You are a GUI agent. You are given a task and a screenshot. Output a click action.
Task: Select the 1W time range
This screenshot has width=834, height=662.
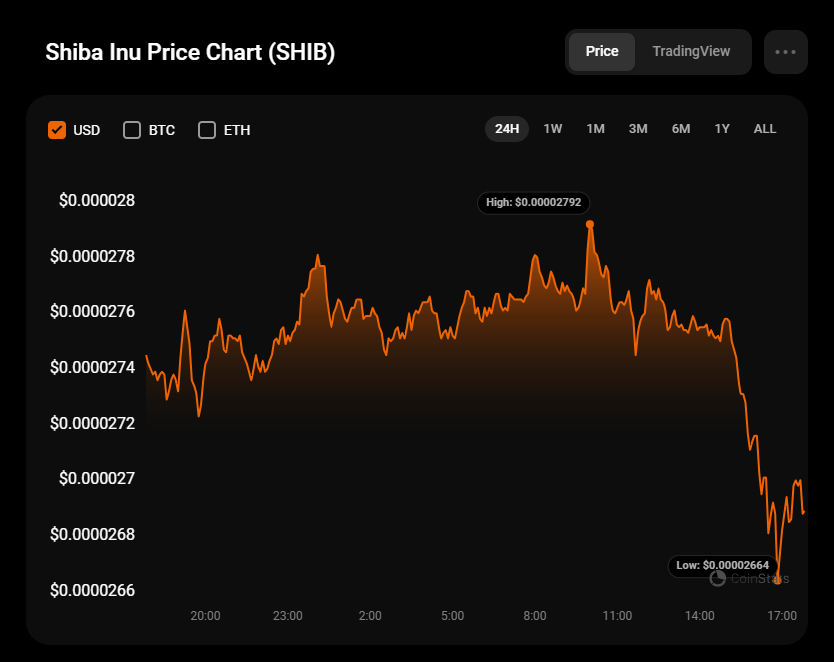pos(553,129)
